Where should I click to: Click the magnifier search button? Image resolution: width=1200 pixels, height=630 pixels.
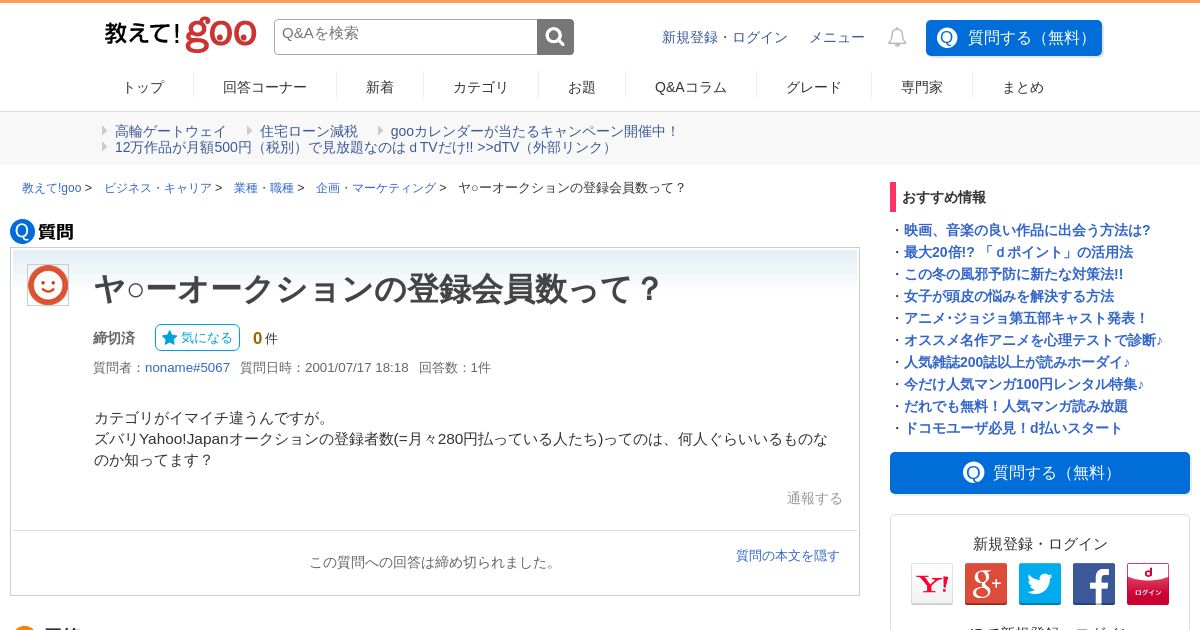coord(555,37)
